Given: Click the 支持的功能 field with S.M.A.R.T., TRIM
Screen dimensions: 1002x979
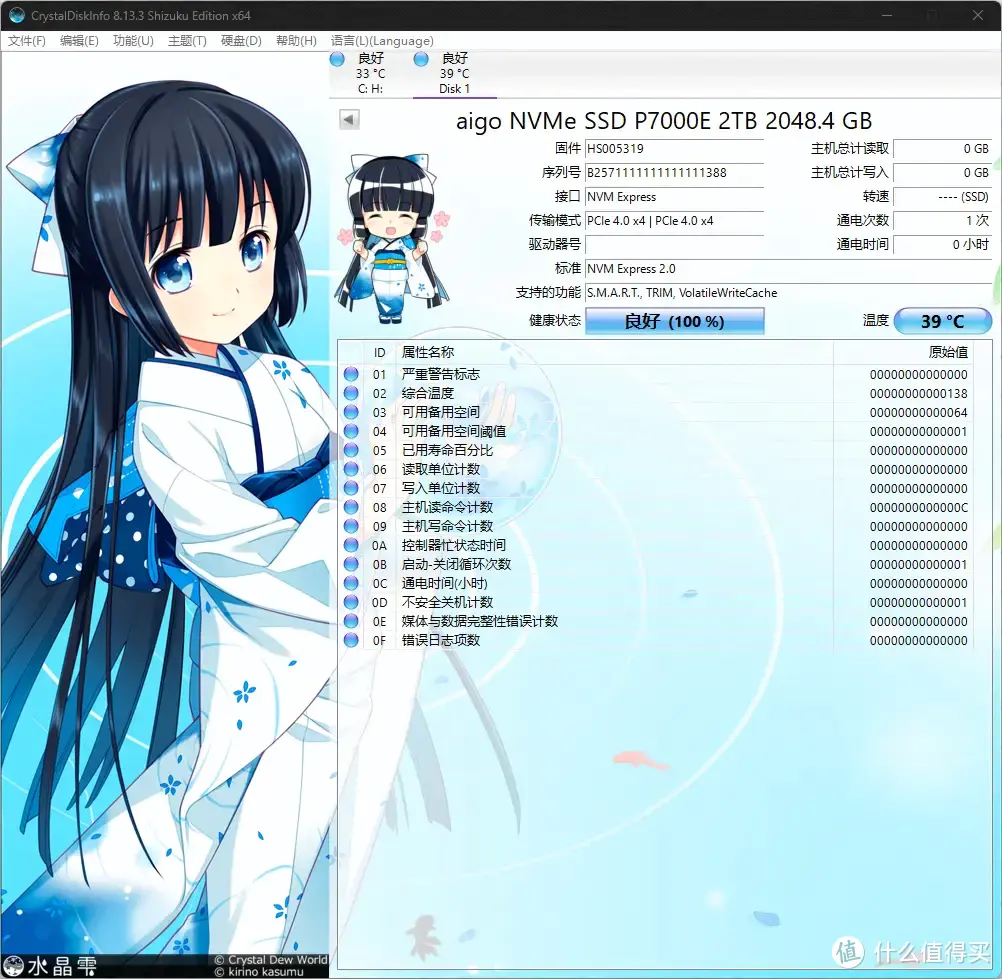Looking at the screenshot, I should pos(788,293).
